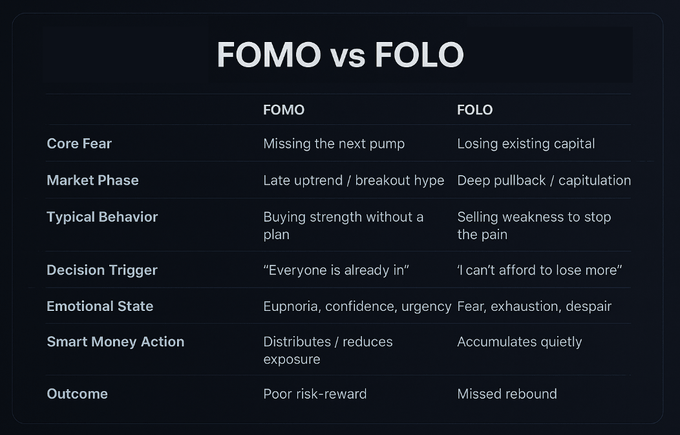Click 'Buying strength without a plan' text

(343, 225)
